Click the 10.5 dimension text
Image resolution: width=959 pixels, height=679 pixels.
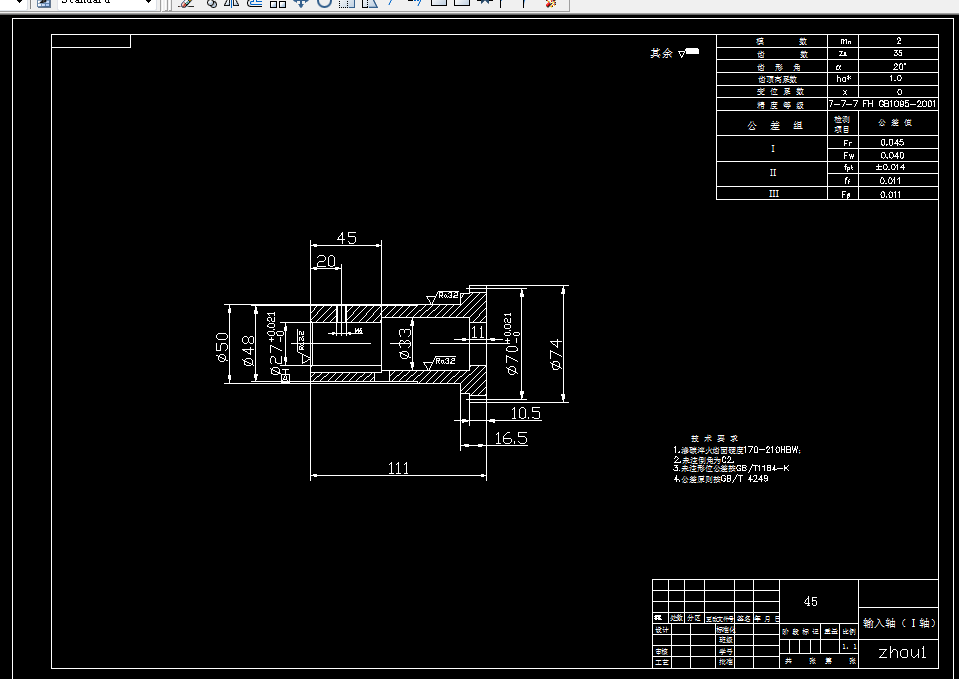525,414
